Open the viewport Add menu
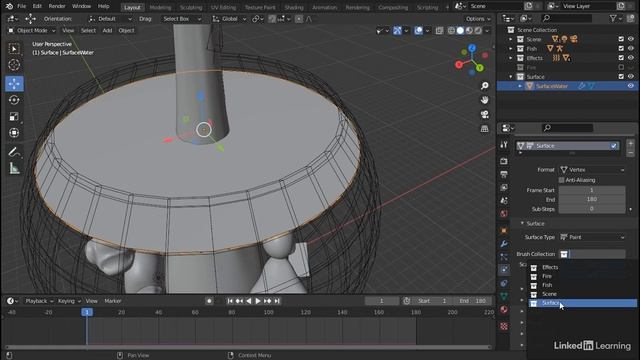Viewport: 640px width, 360px height. click(107, 31)
